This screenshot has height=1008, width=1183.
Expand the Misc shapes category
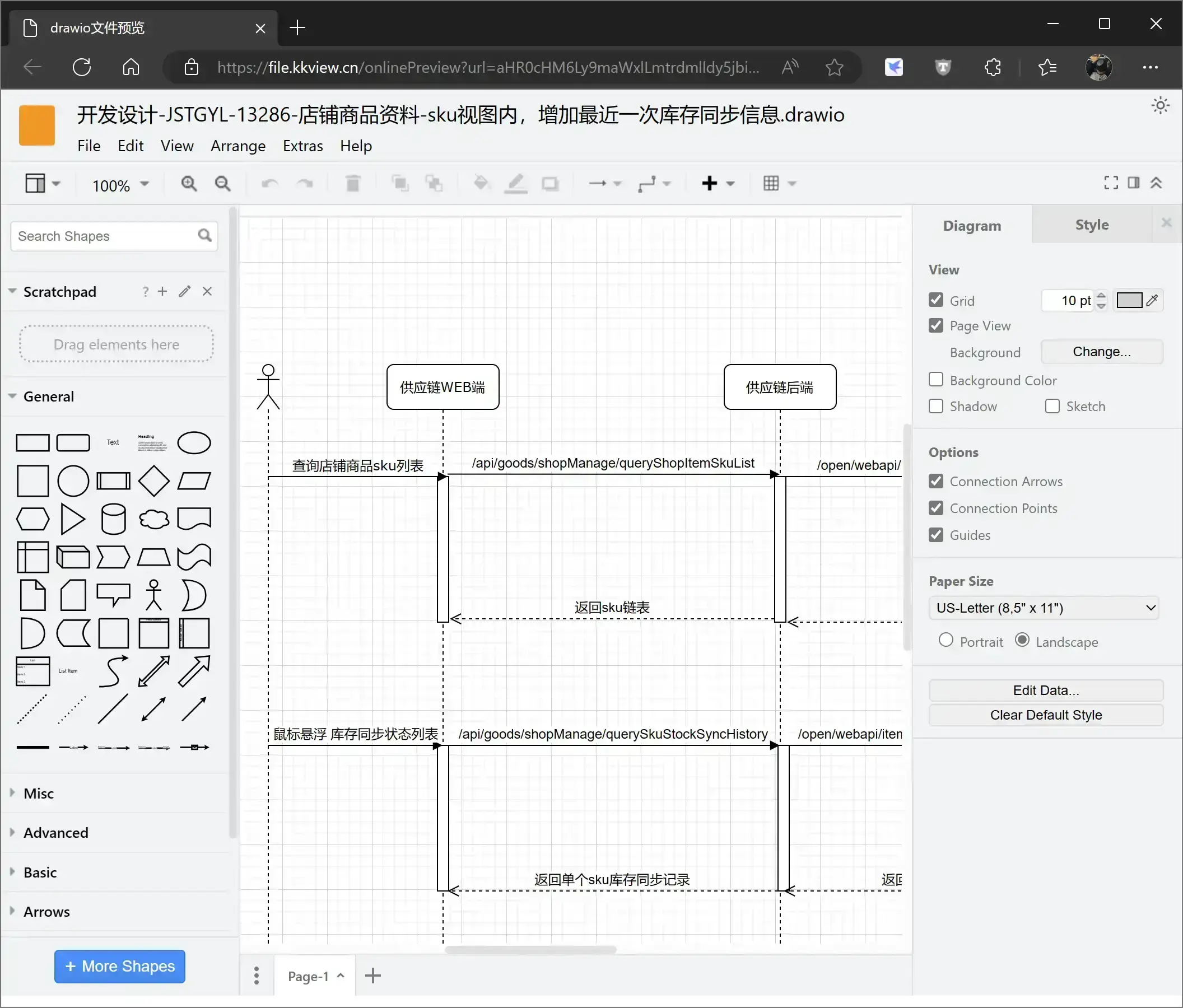[x=38, y=793]
